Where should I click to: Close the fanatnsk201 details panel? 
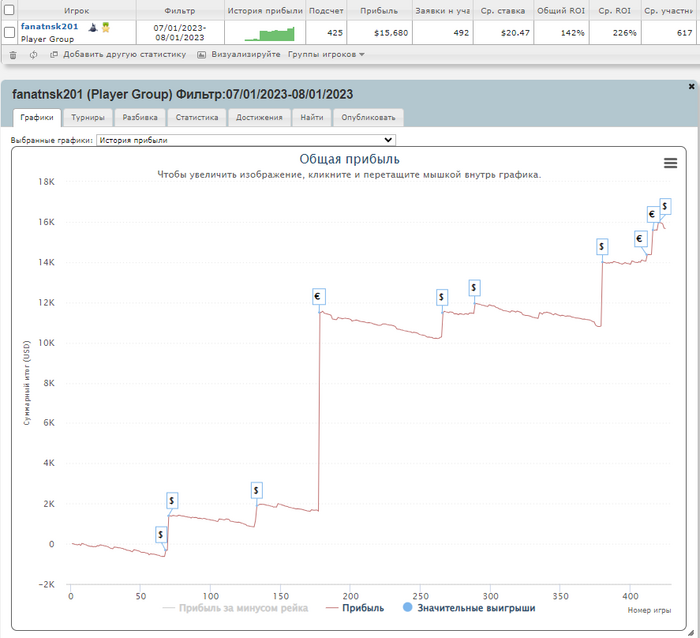point(692,87)
